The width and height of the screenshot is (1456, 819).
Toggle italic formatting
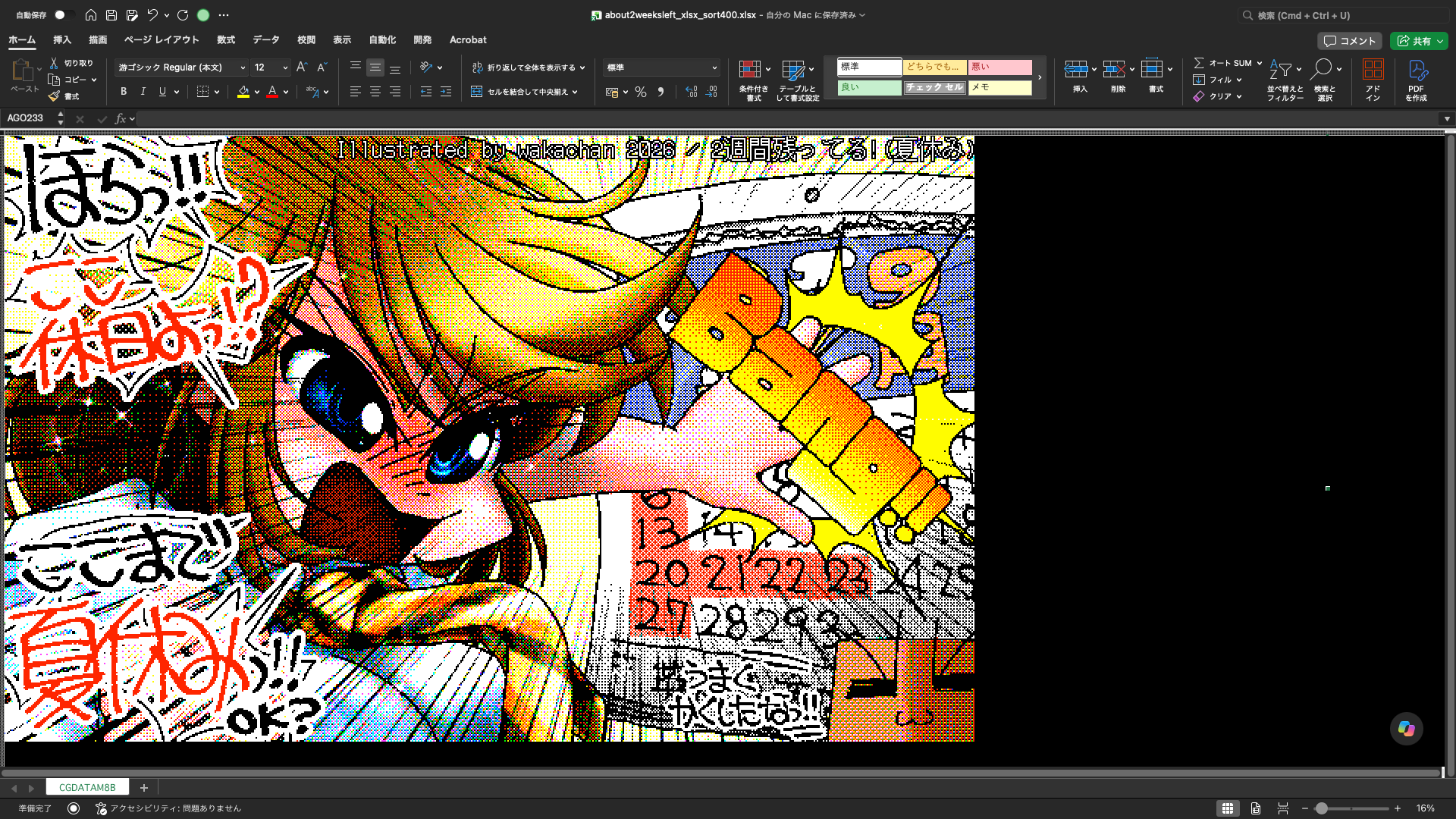[143, 92]
